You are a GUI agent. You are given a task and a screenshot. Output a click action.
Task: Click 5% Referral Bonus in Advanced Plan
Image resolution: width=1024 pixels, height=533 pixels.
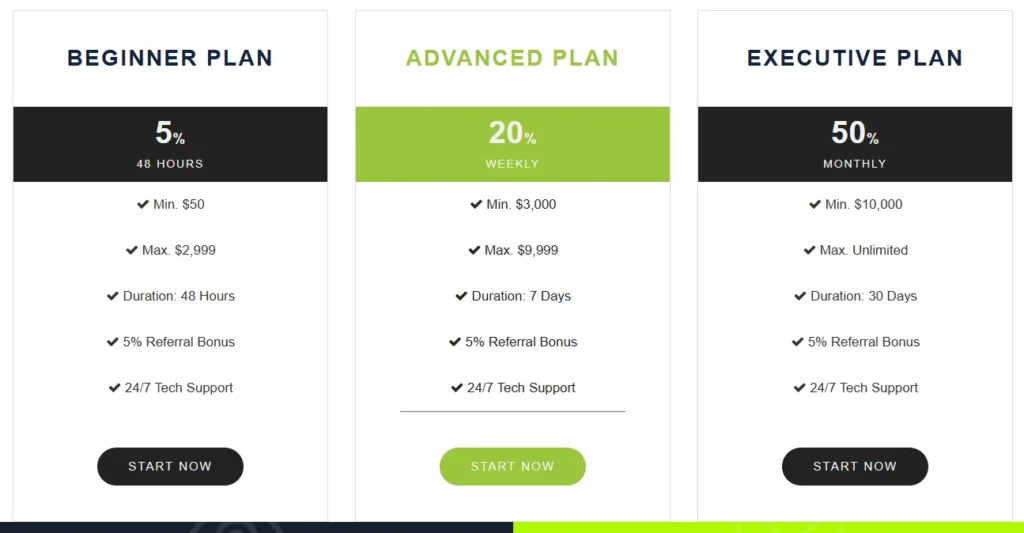(521, 342)
